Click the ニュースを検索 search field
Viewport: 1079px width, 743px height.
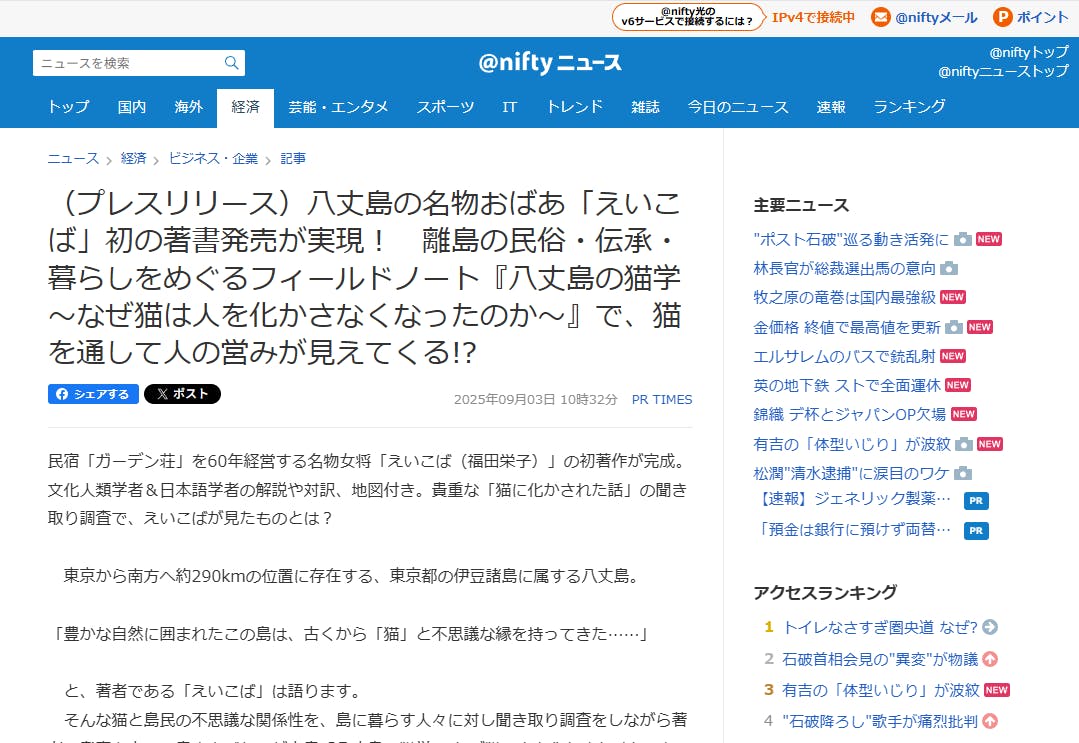[x=128, y=63]
